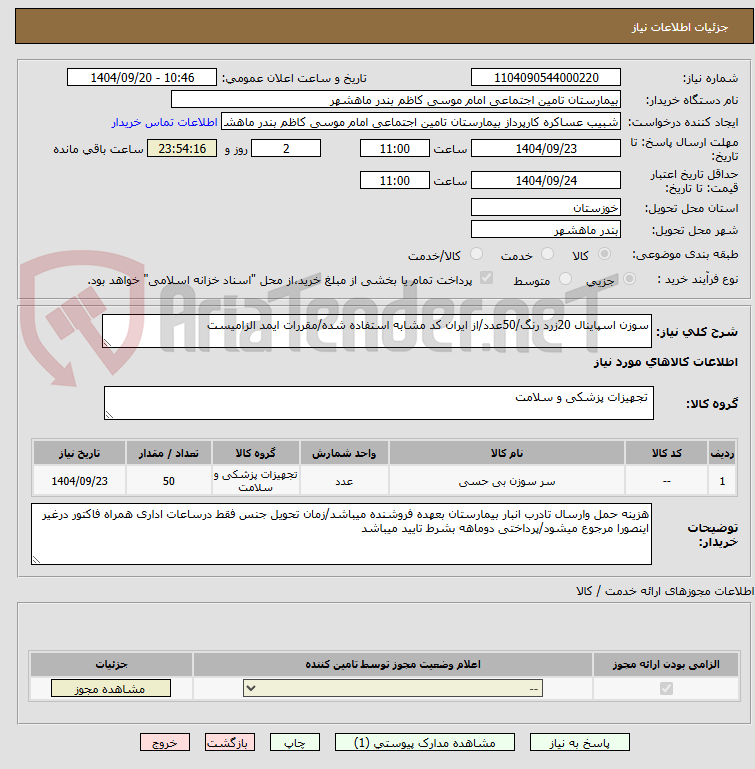Click the شماره نیاز field 1104090544000220
Screen dimensions: 755x769
click(x=546, y=77)
